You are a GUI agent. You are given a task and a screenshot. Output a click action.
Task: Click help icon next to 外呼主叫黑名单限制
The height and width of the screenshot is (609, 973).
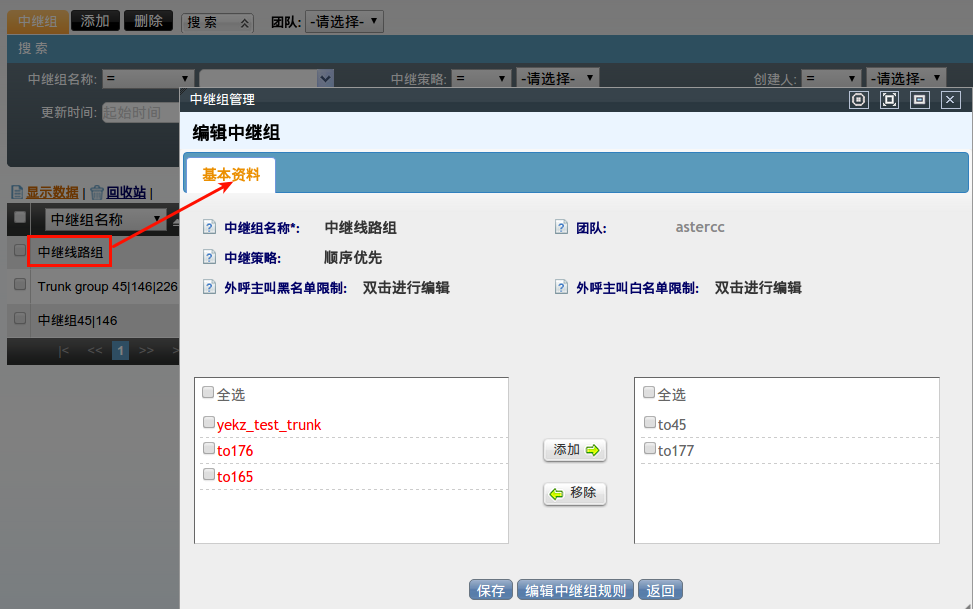(x=209, y=287)
